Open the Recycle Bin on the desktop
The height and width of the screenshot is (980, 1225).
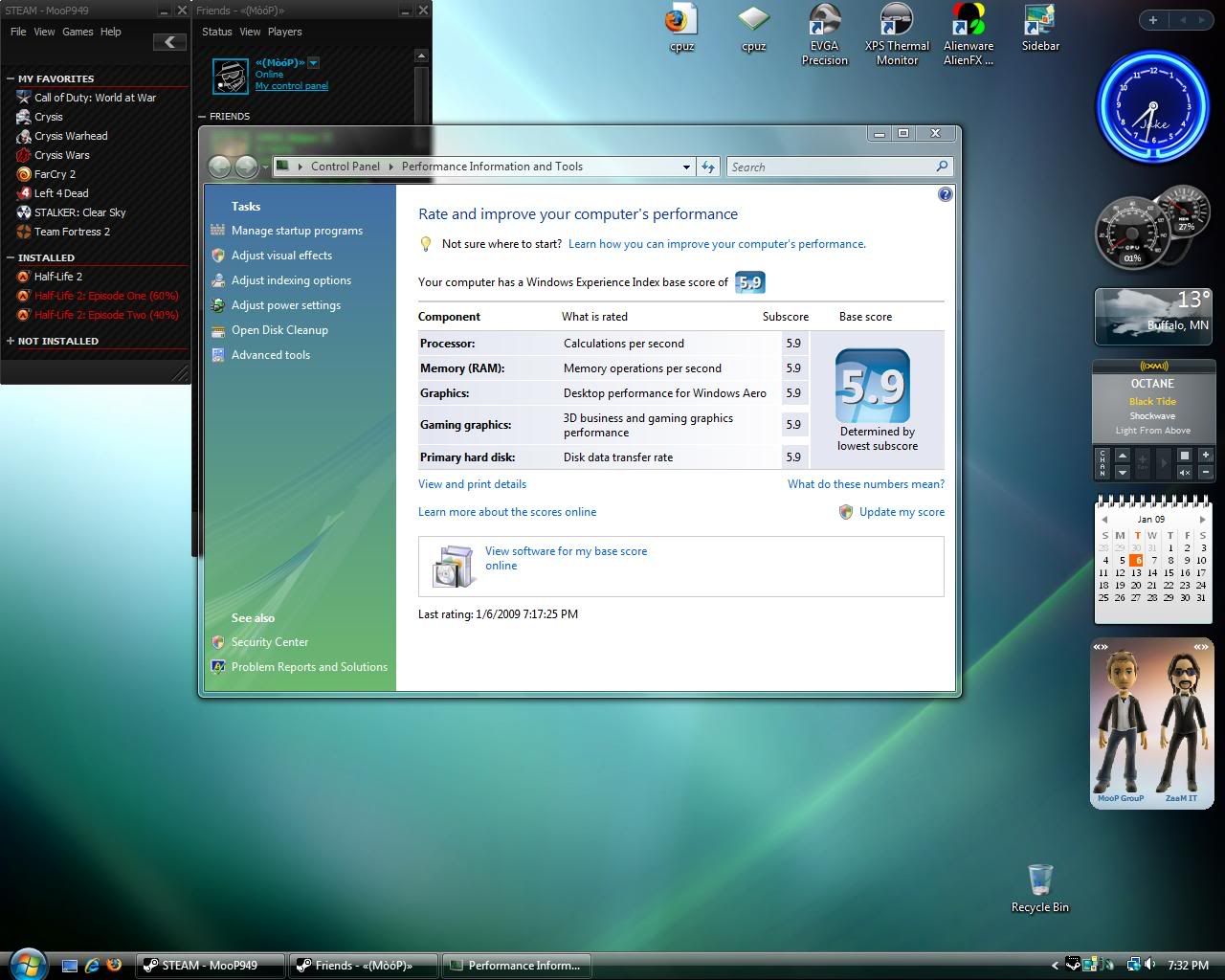pos(1040,888)
